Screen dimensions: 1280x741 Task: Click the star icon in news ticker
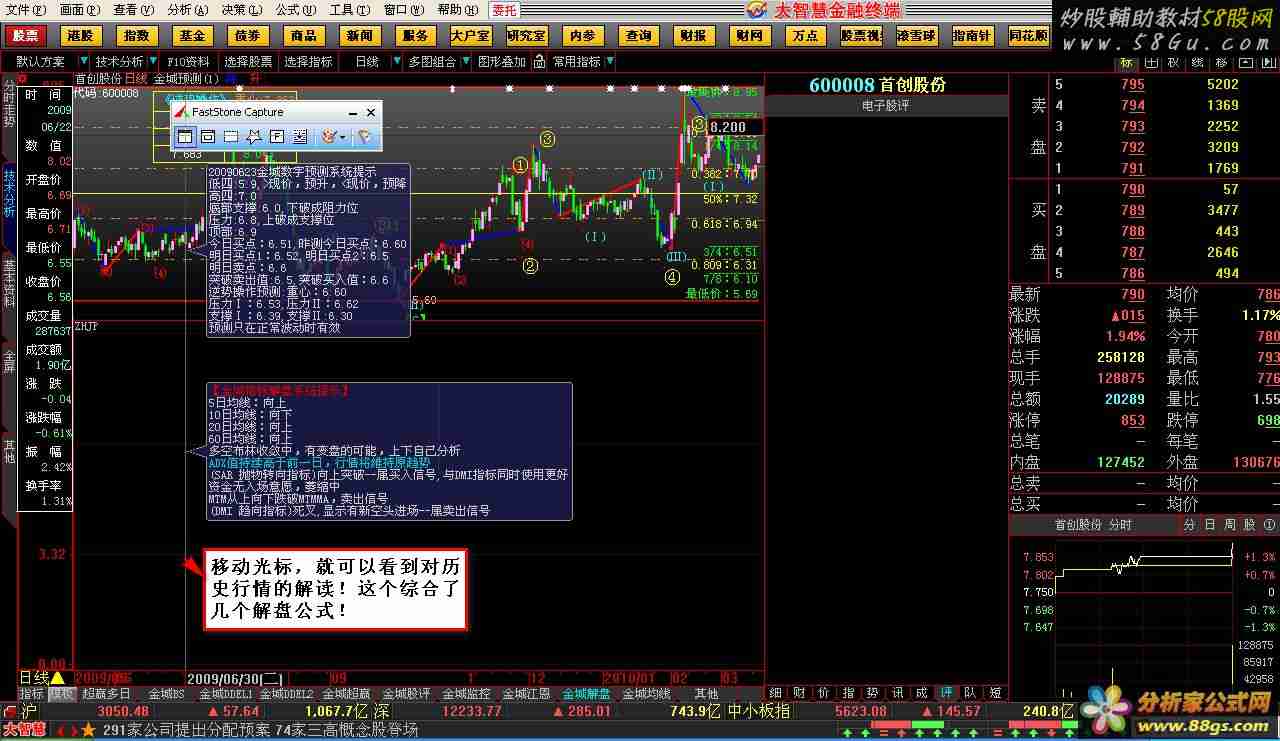coord(88,731)
